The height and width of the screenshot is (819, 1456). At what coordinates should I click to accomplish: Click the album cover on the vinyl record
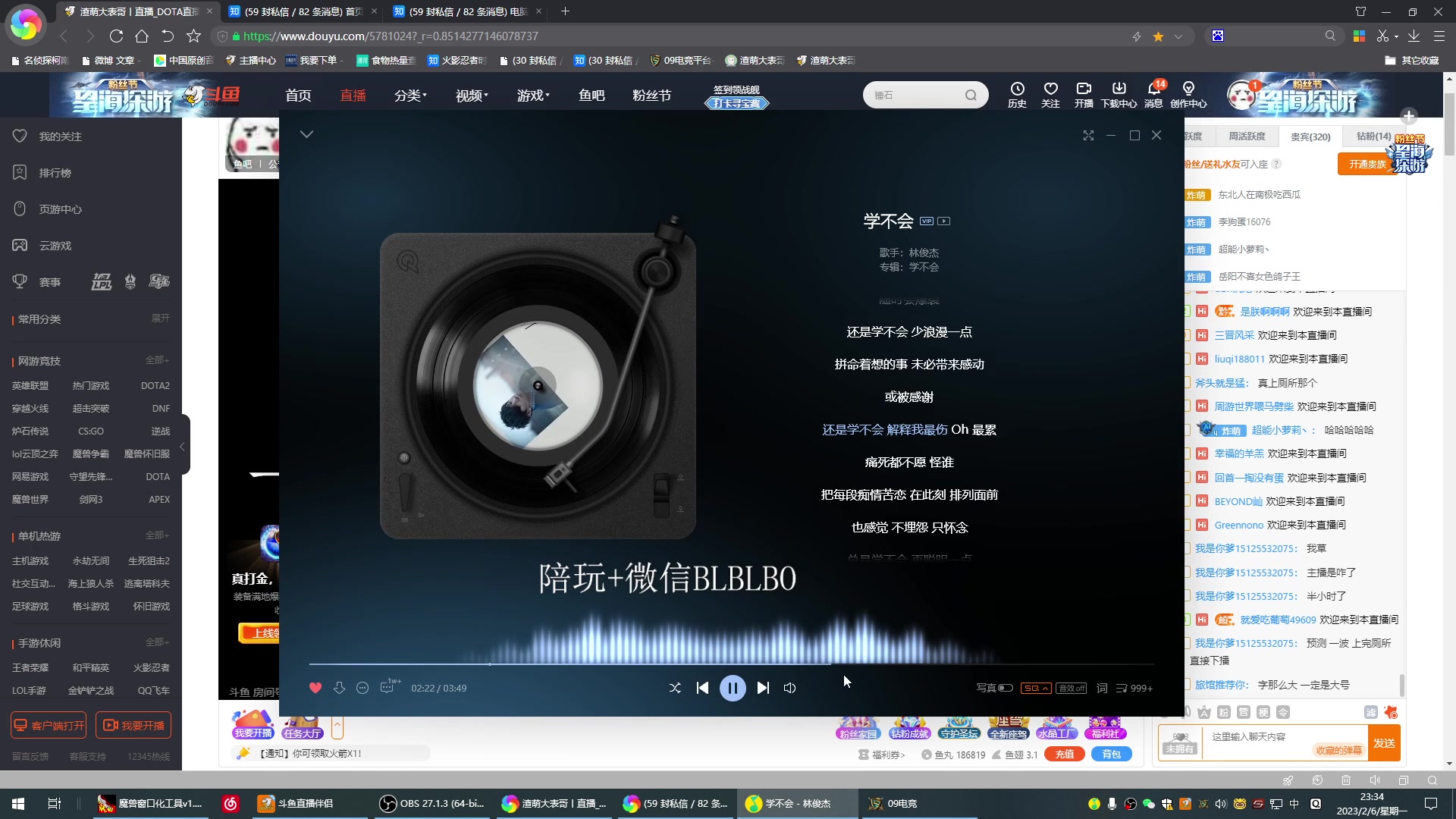pos(538,386)
